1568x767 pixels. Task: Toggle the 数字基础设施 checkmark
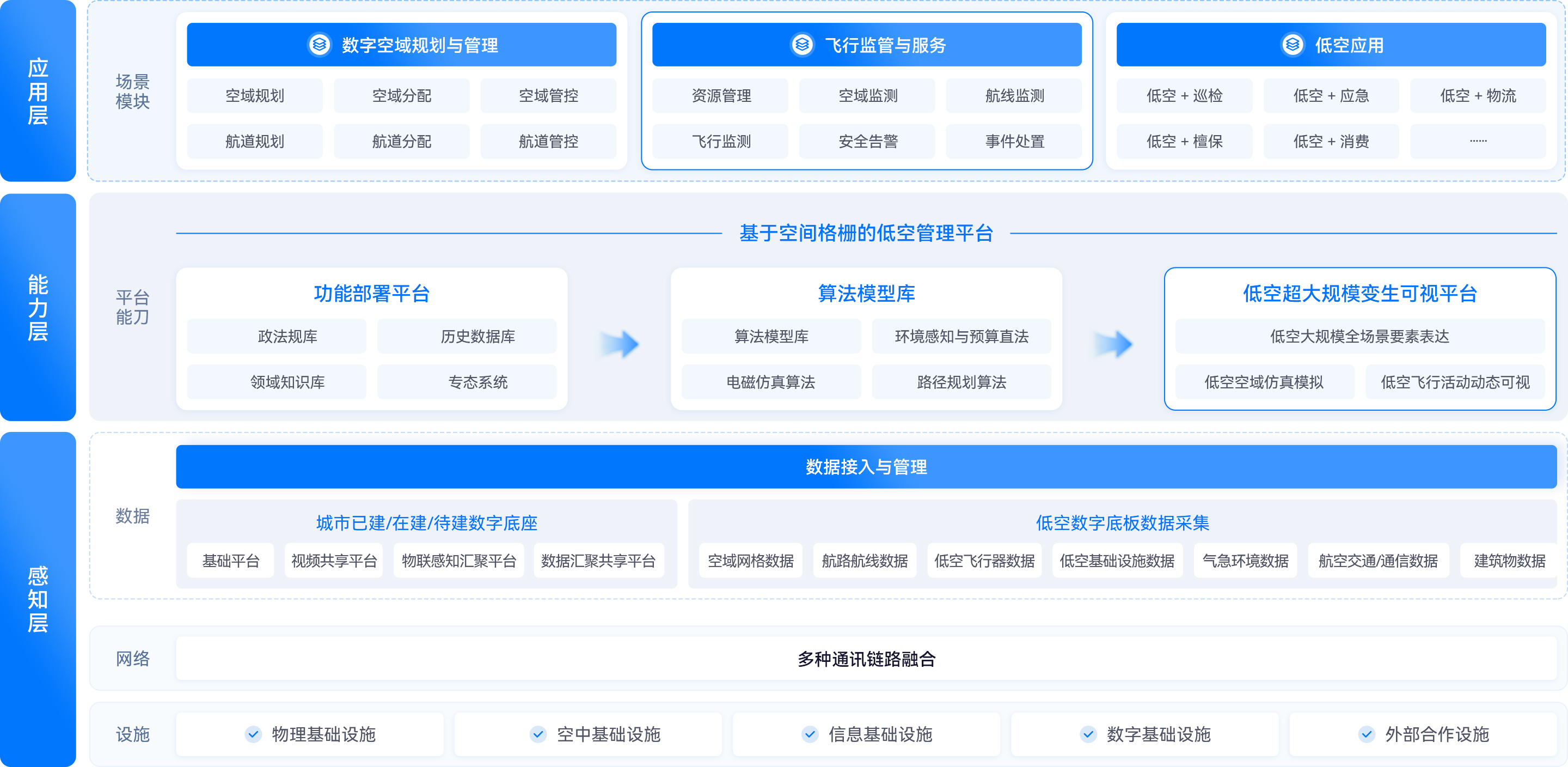pyautogui.click(x=1089, y=734)
